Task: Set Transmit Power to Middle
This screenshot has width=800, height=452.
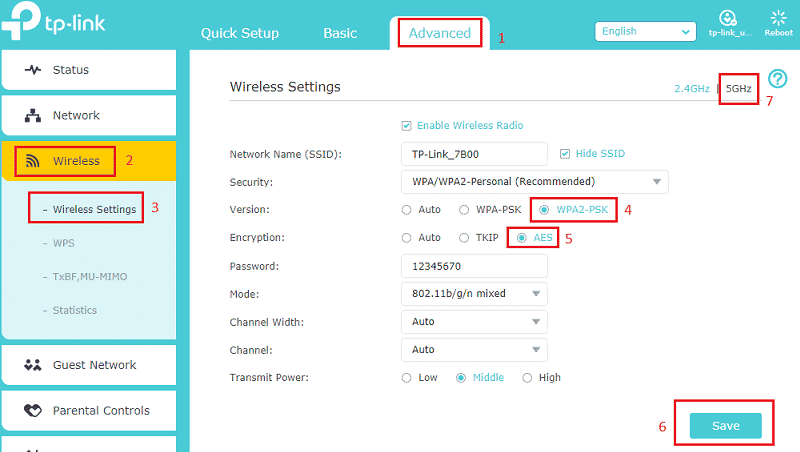Action: point(461,378)
